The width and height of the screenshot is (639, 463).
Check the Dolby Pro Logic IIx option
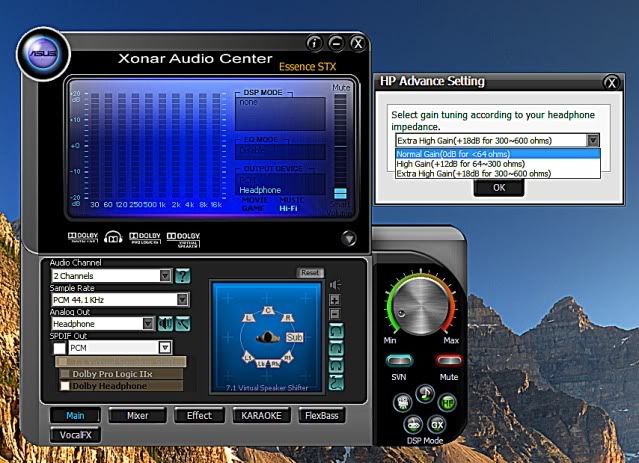point(65,374)
